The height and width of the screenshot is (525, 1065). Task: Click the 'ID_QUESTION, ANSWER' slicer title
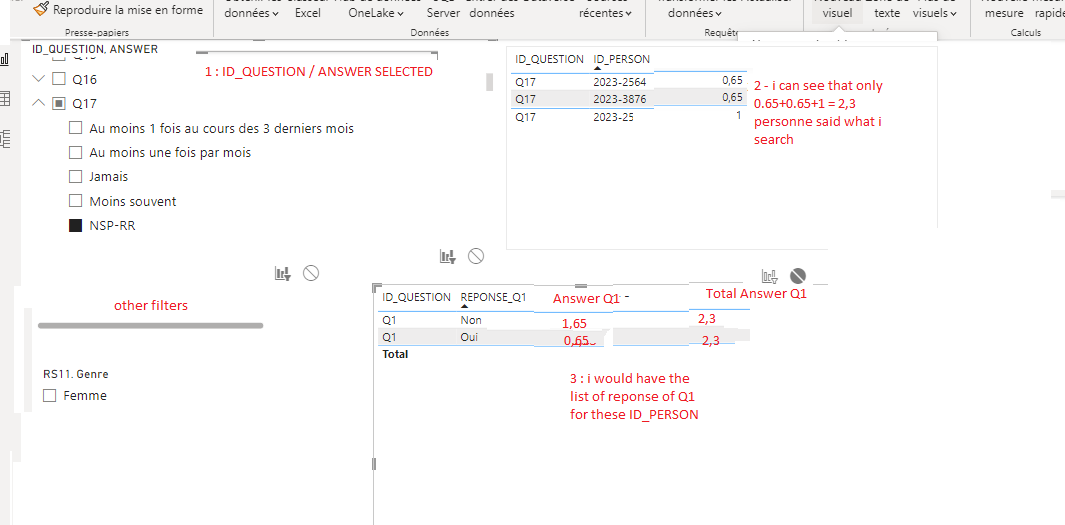click(95, 49)
